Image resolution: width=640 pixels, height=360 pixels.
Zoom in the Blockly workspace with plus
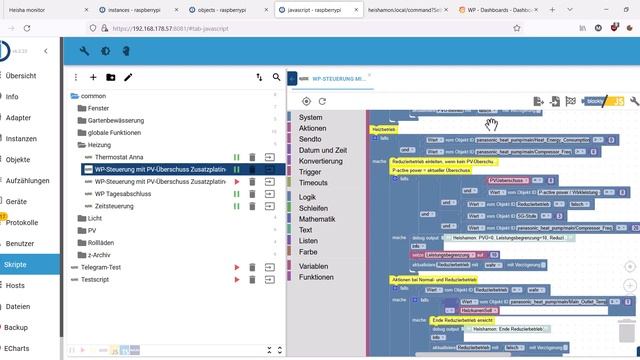(x=630, y=285)
